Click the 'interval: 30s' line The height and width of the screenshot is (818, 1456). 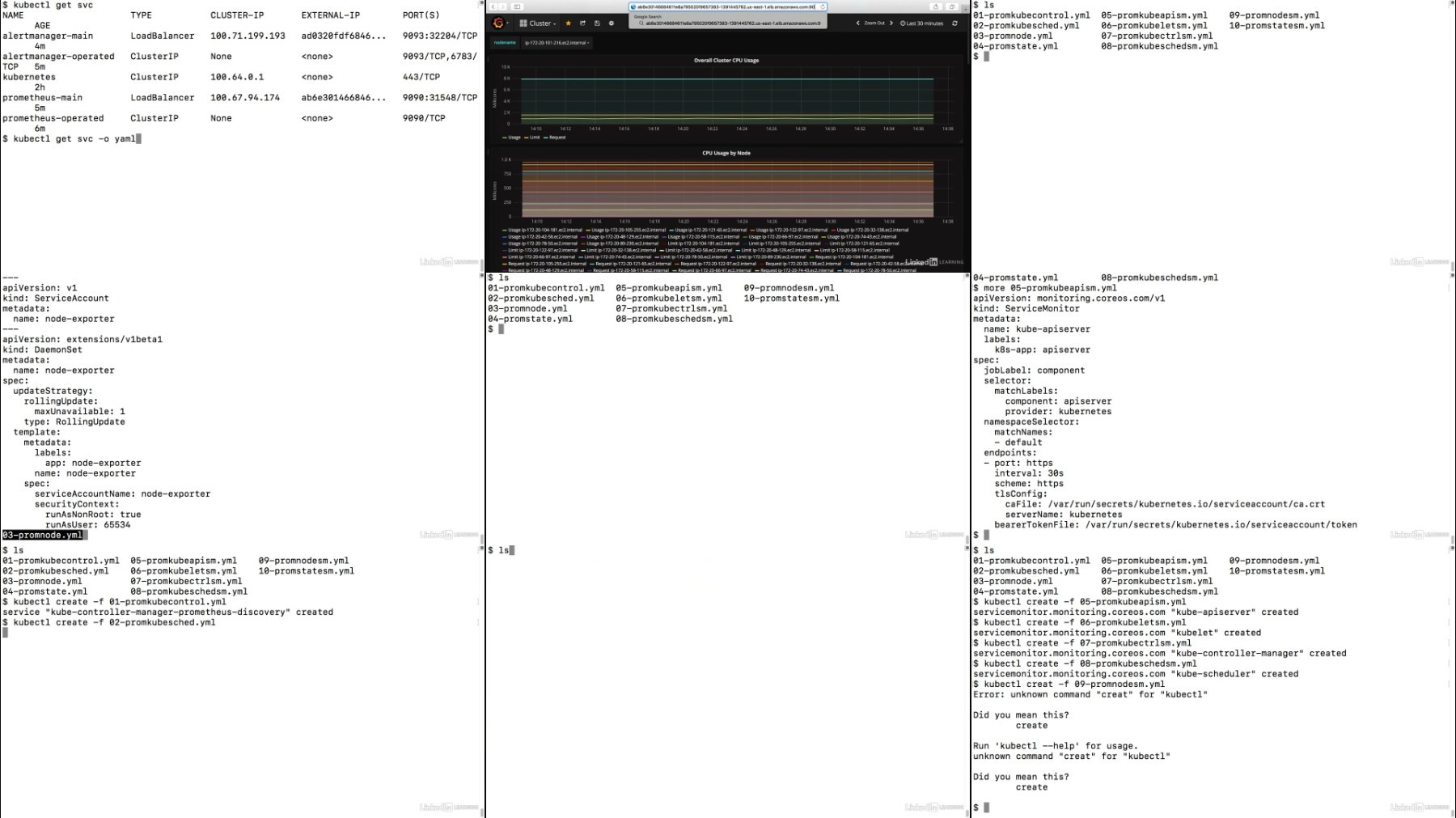coord(1029,473)
